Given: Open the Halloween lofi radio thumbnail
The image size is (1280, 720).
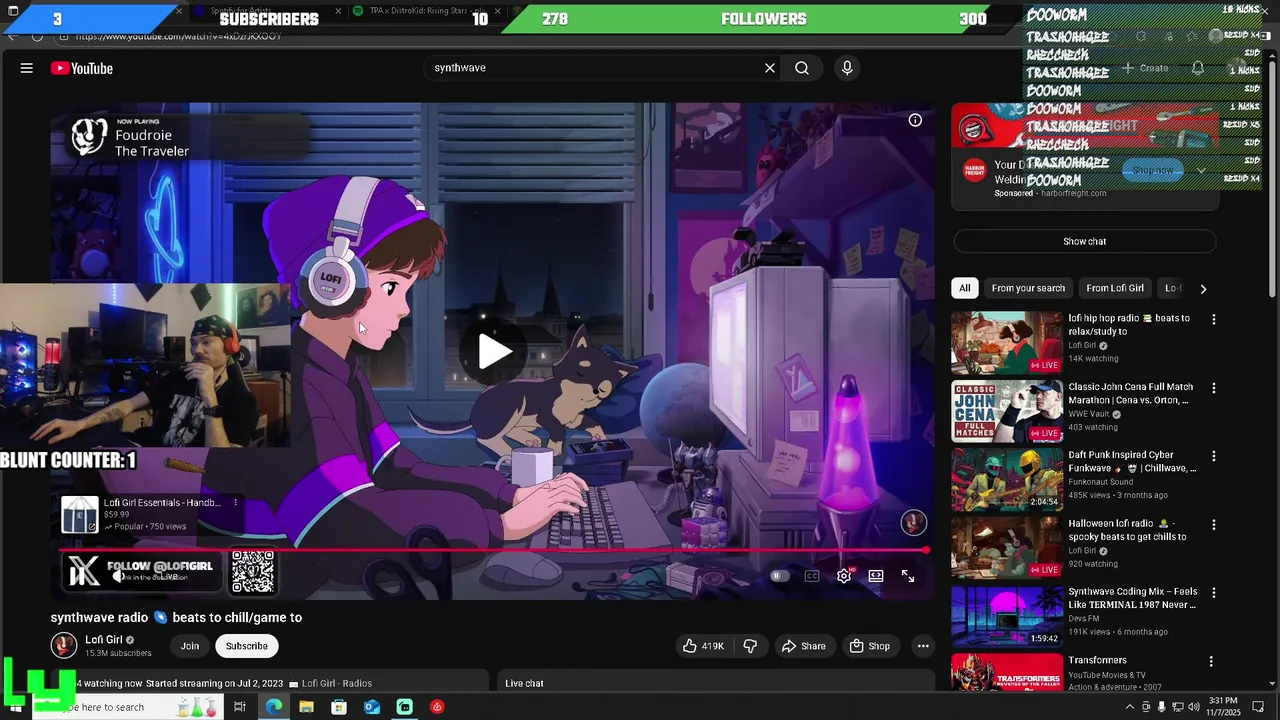Looking at the screenshot, I should click(x=1006, y=547).
